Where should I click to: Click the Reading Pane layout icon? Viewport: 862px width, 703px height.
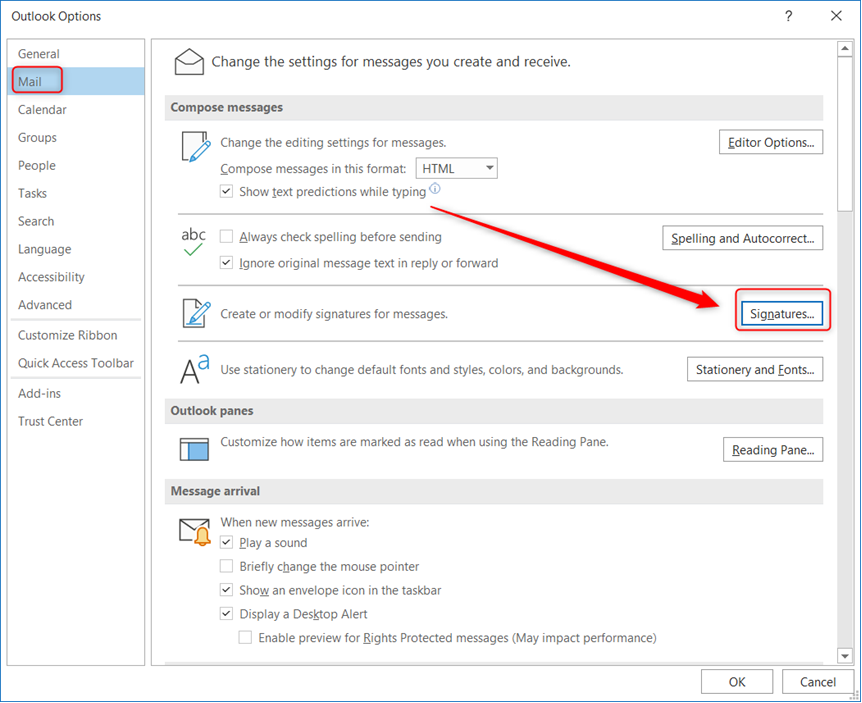194,449
